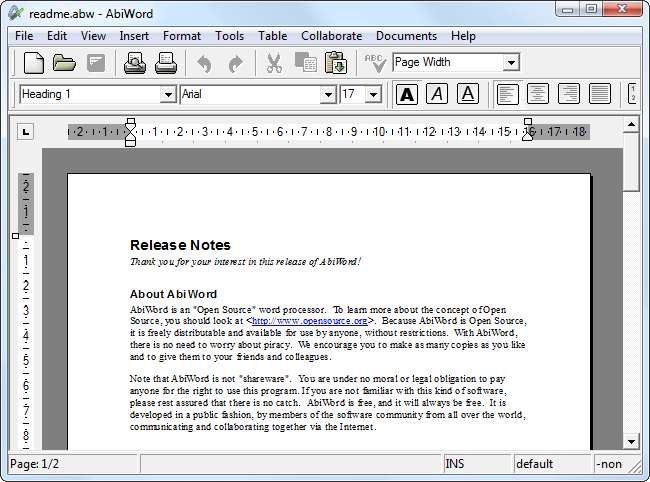The image size is (650, 482).
Task: Click the Save document icon
Action: tap(96, 63)
